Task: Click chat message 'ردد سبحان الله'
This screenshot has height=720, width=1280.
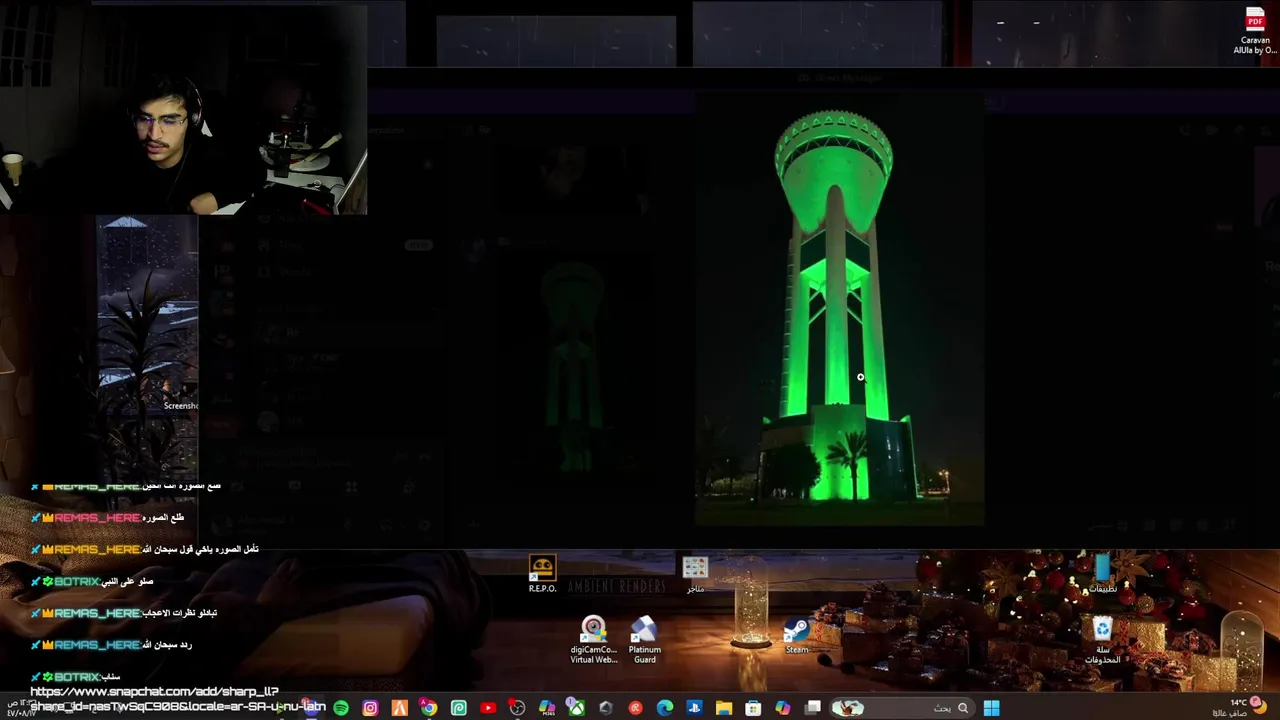Action: click(167, 645)
